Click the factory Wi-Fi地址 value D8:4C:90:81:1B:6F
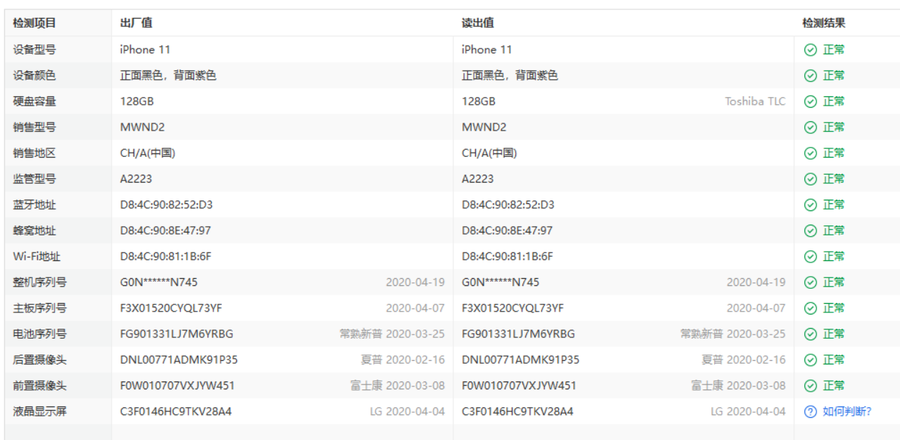Screen dimensions: 900x440 (x=166, y=256)
